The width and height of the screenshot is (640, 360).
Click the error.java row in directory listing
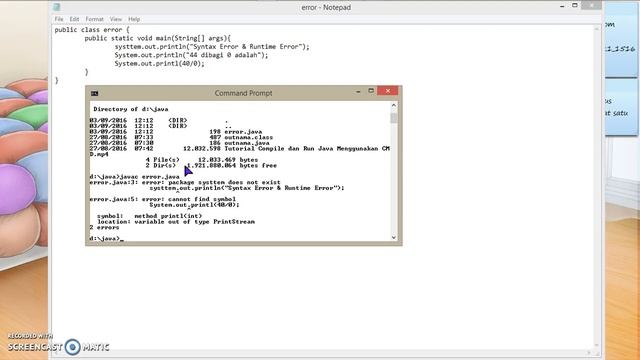click(176, 132)
